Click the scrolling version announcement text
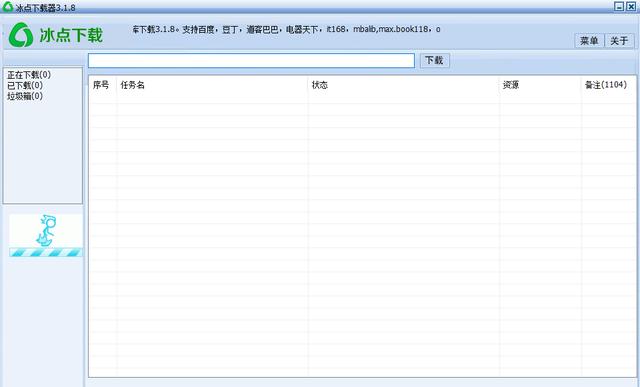Screen dimensions: 640x387 [x=286, y=29]
